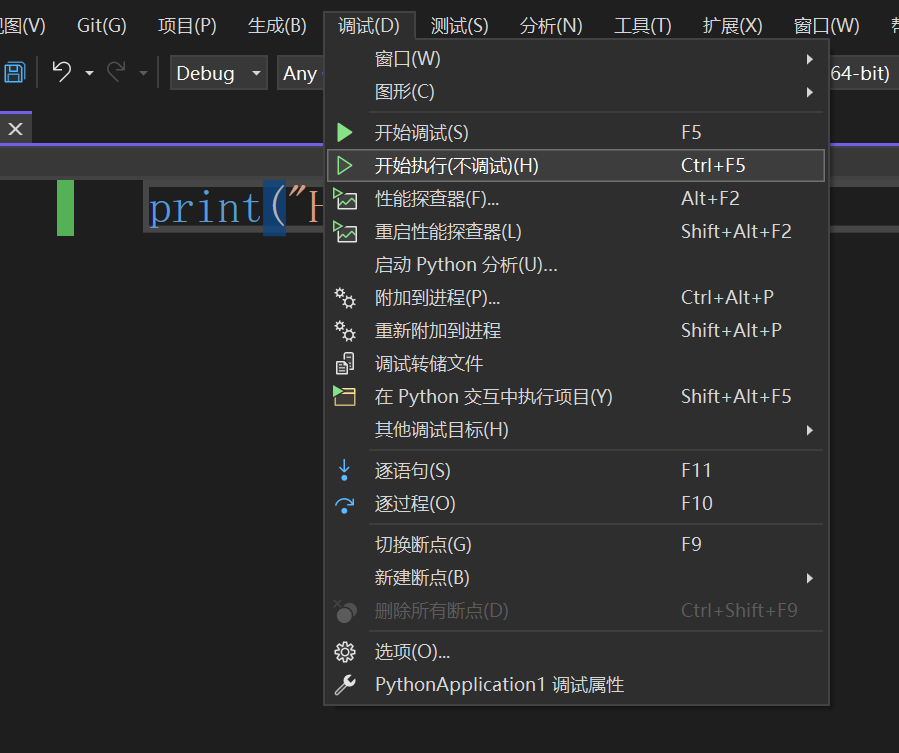The image size is (899, 753).
Task: Open the Undo history dropdown arrow
Action: (x=89, y=73)
